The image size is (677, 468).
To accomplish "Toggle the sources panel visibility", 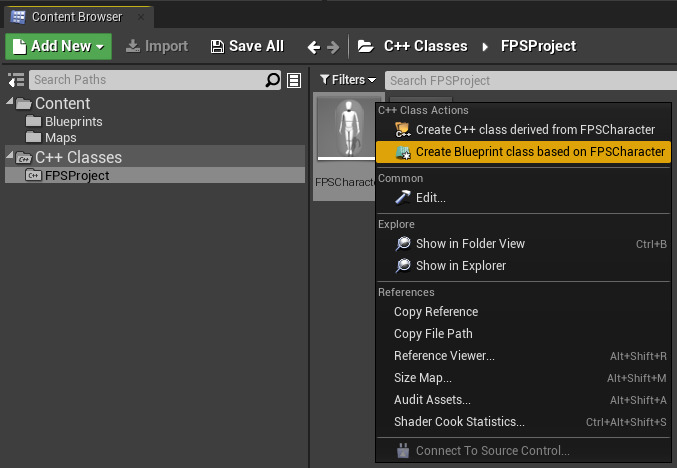I will pos(16,80).
